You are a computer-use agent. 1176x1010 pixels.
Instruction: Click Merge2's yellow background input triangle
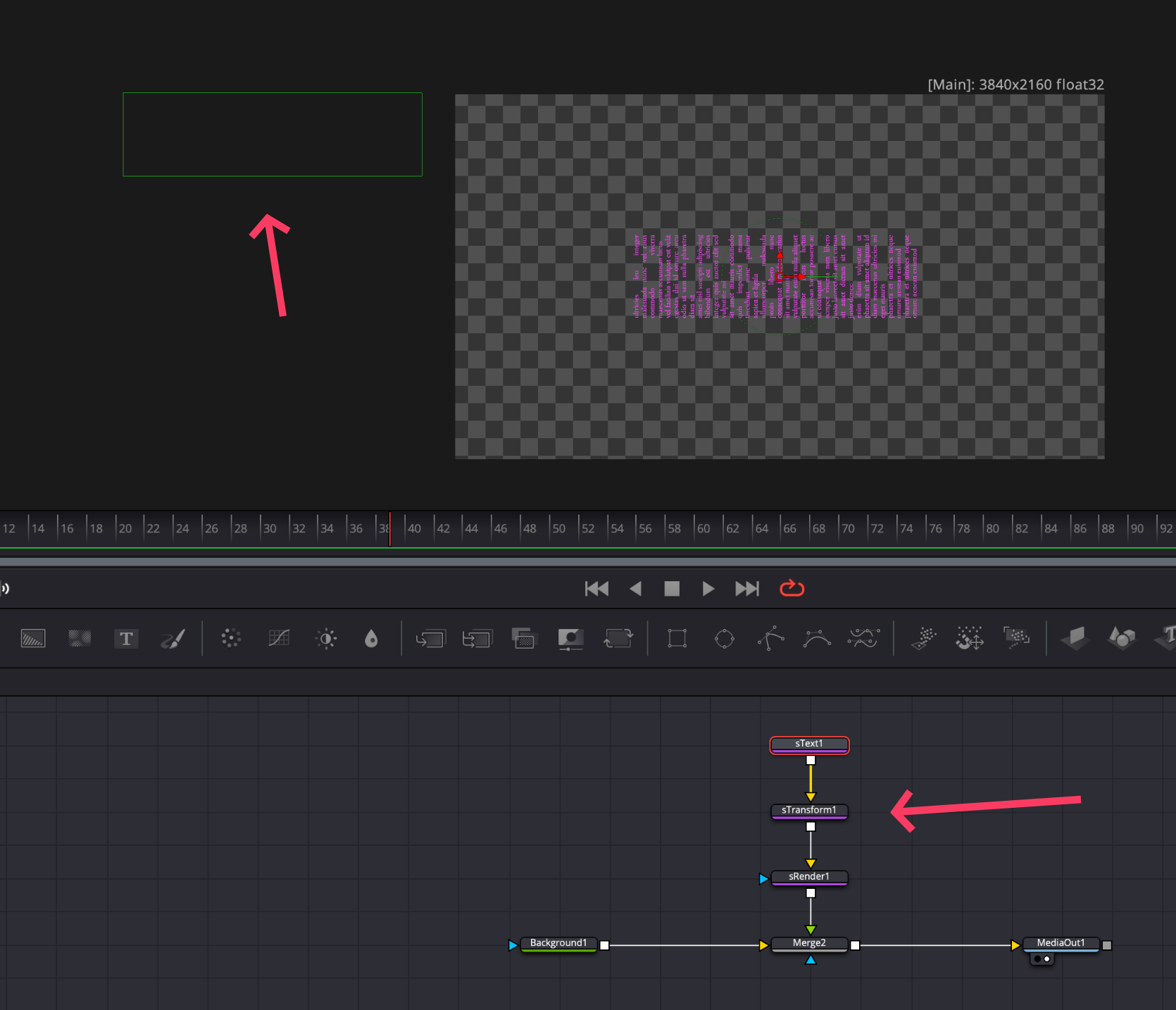pos(763,945)
